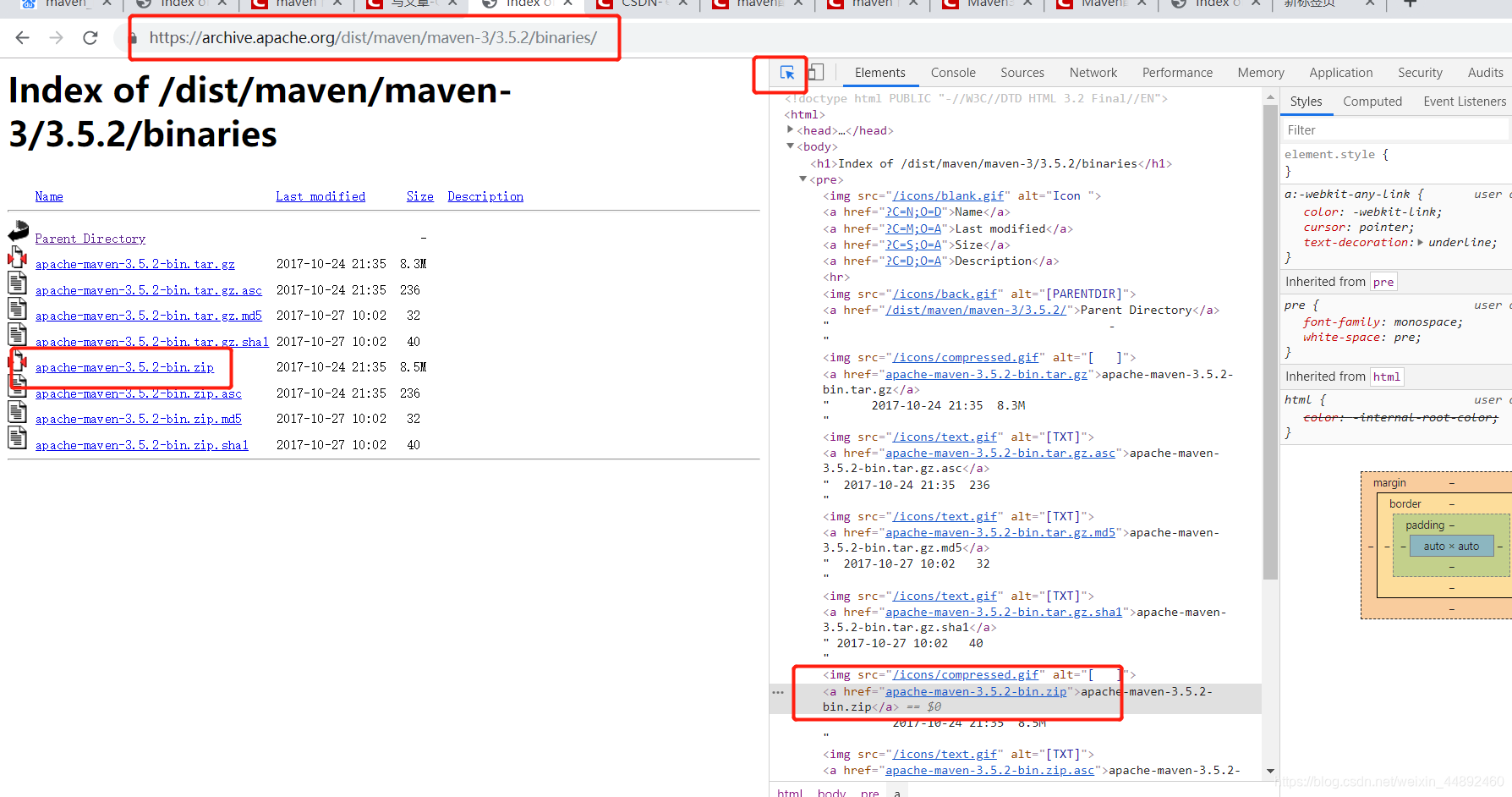Click the Styles Filter input field

click(1395, 130)
